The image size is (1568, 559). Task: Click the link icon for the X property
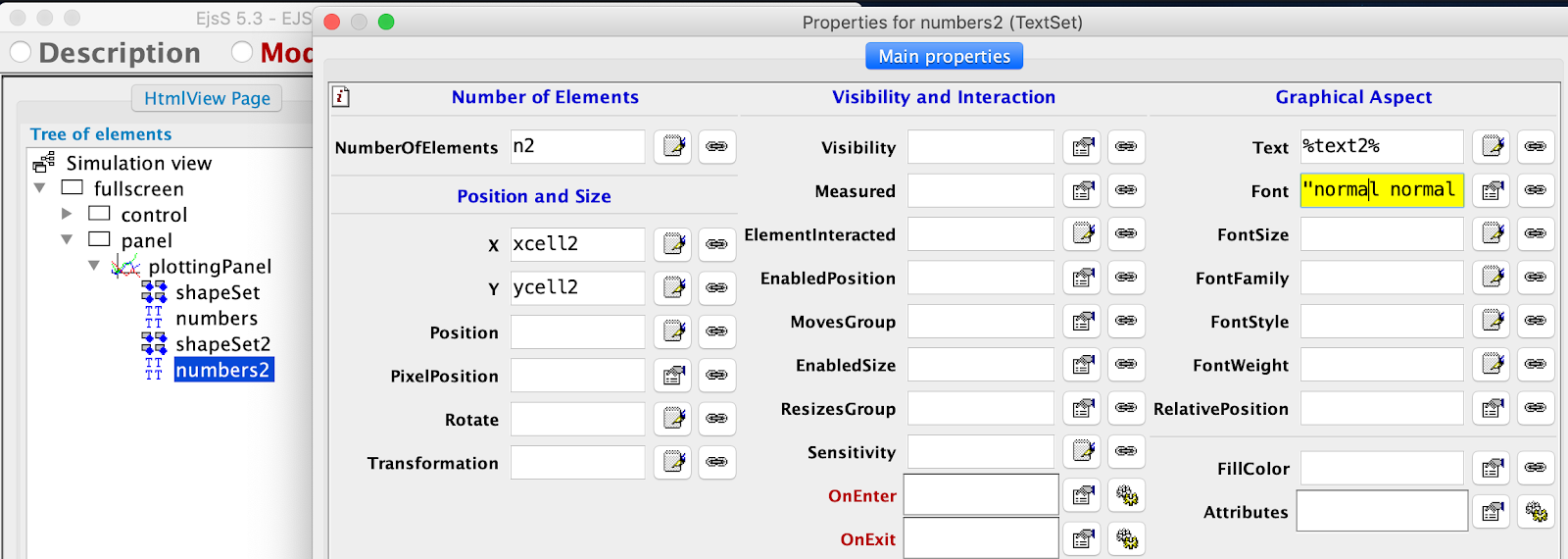coord(717,244)
